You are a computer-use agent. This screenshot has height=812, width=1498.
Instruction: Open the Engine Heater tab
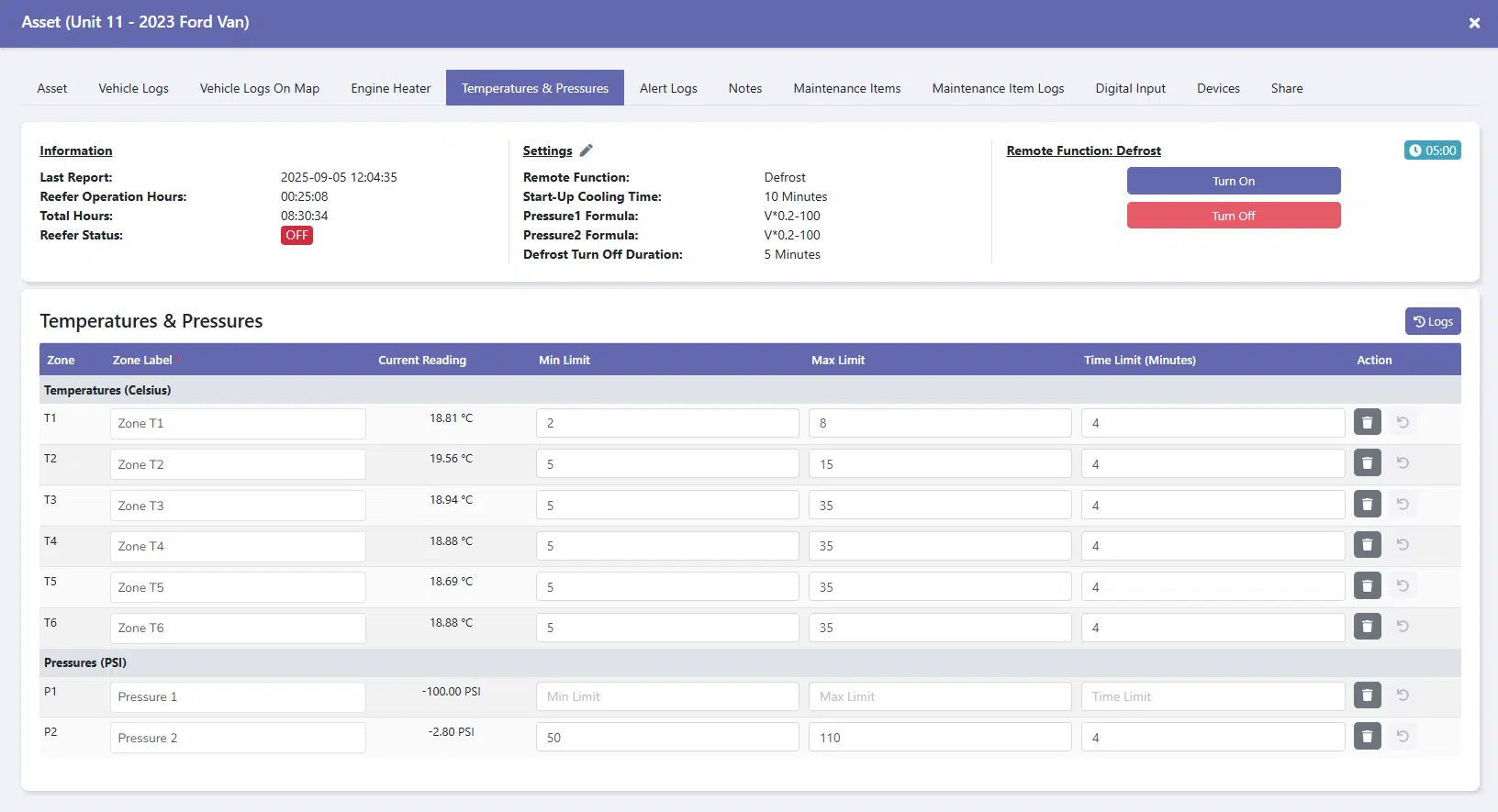pyautogui.click(x=390, y=88)
